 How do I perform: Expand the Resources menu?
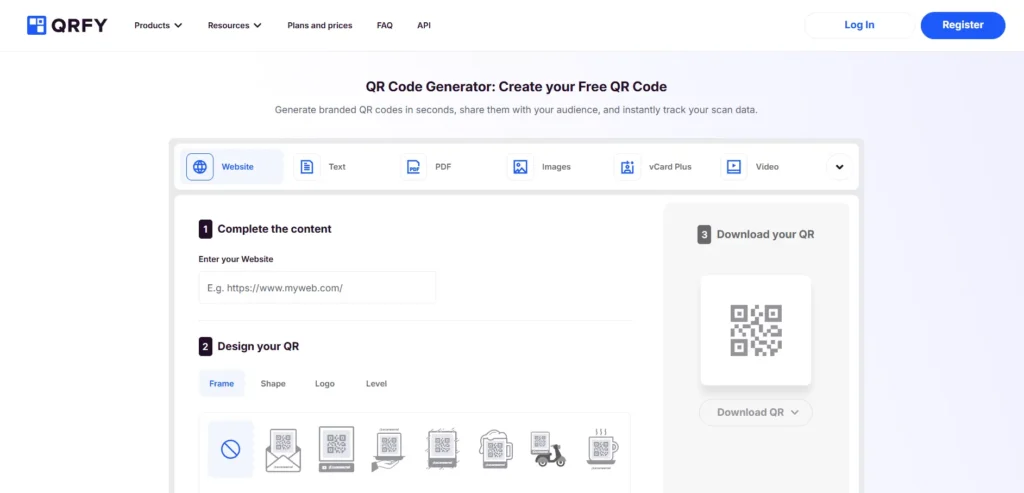point(234,25)
